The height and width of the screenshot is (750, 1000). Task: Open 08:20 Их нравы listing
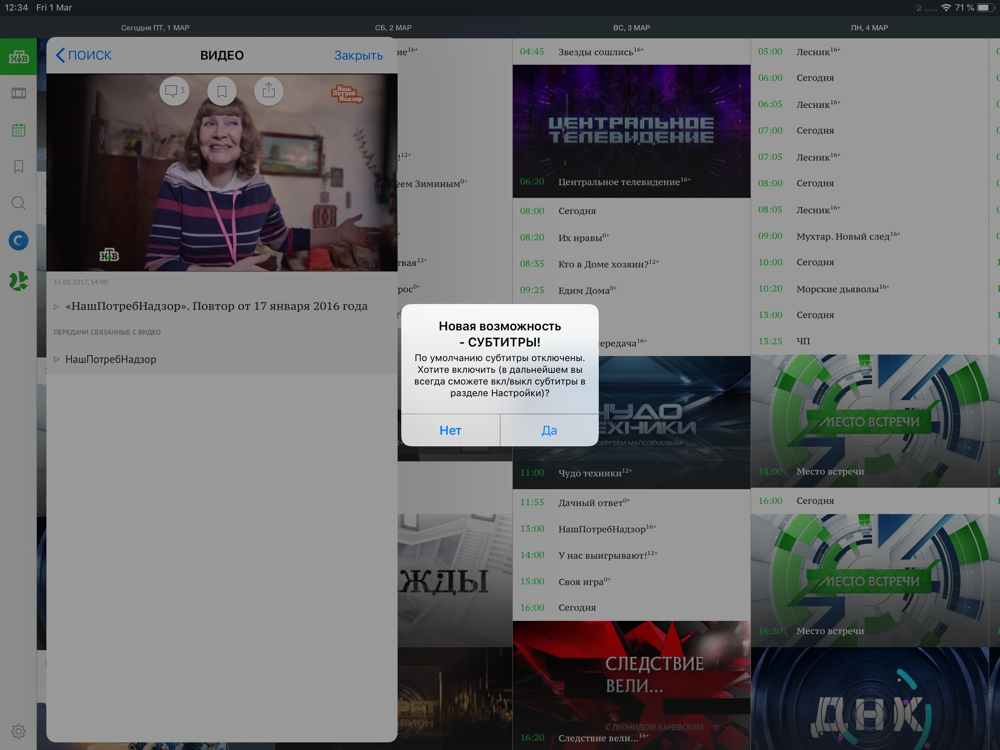point(631,237)
